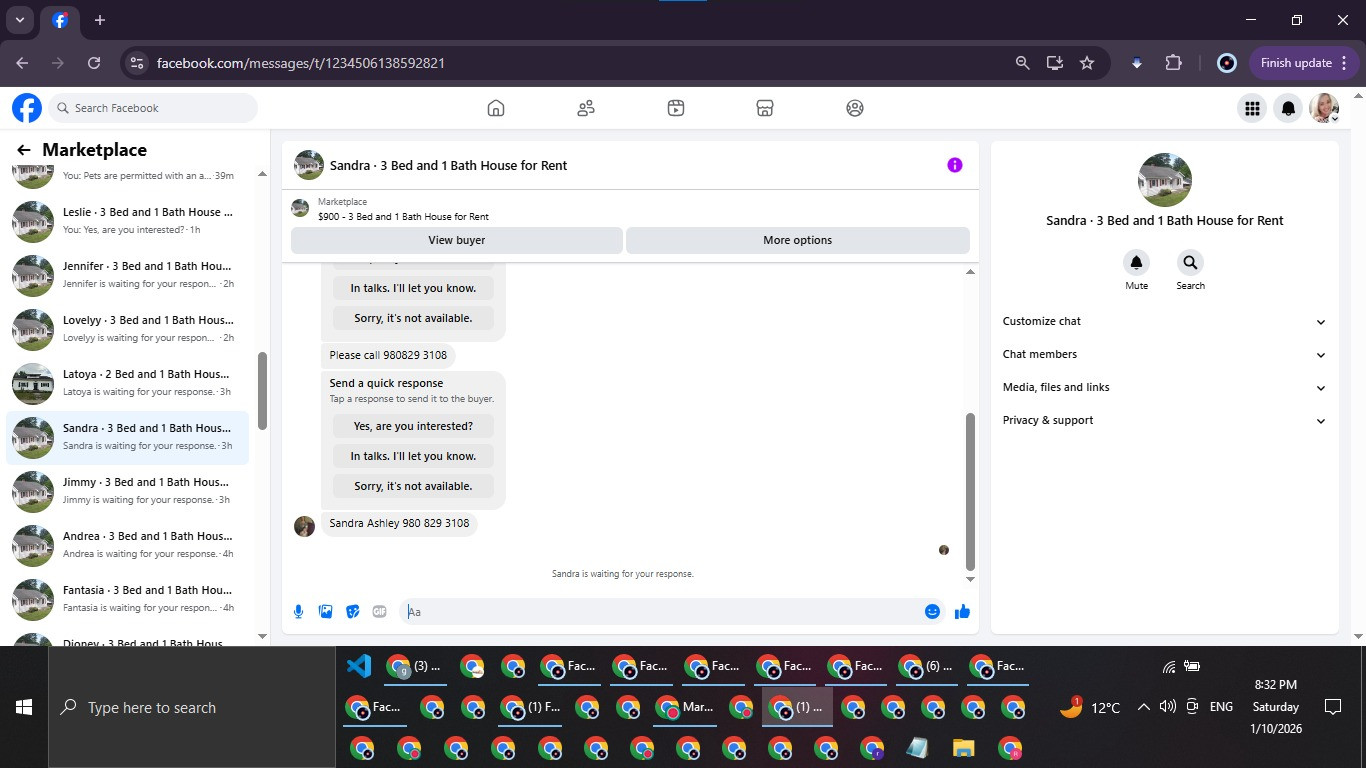This screenshot has width=1366, height=768.
Task: Click the browser zoom magnifier icon
Action: point(1022,63)
